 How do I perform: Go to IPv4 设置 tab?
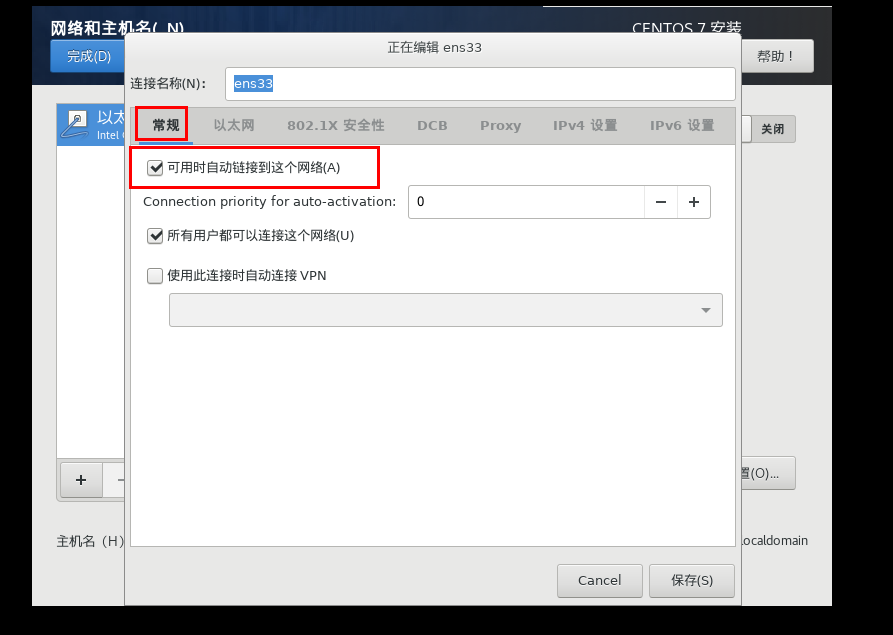585,125
